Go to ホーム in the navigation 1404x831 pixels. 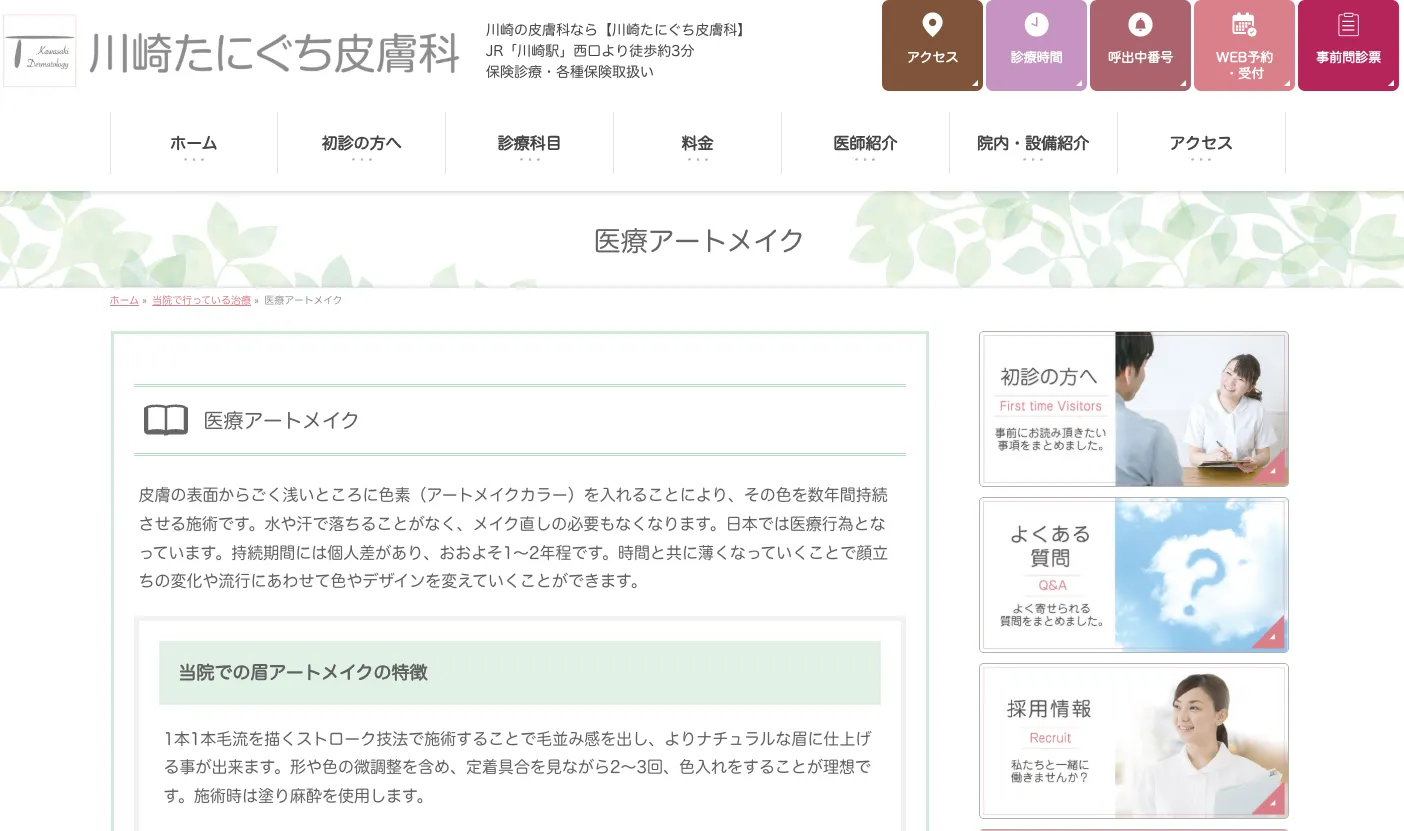coord(194,144)
